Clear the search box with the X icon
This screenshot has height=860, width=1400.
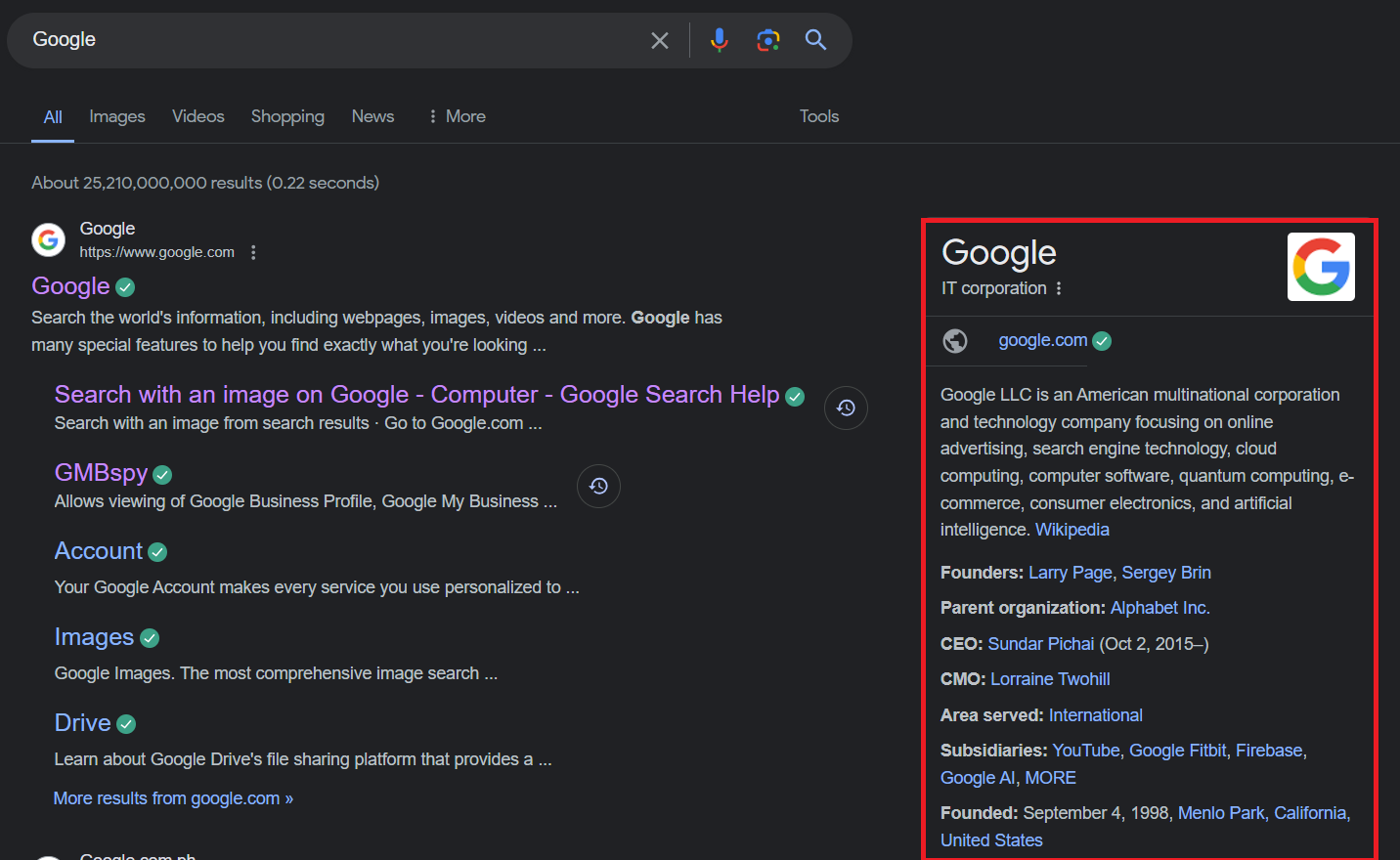pyautogui.click(x=660, y=40)
